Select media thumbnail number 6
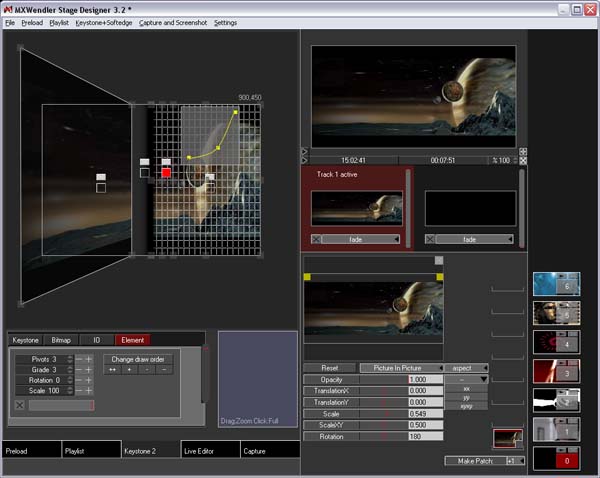The image size is (600, 478). click(556, 284)
